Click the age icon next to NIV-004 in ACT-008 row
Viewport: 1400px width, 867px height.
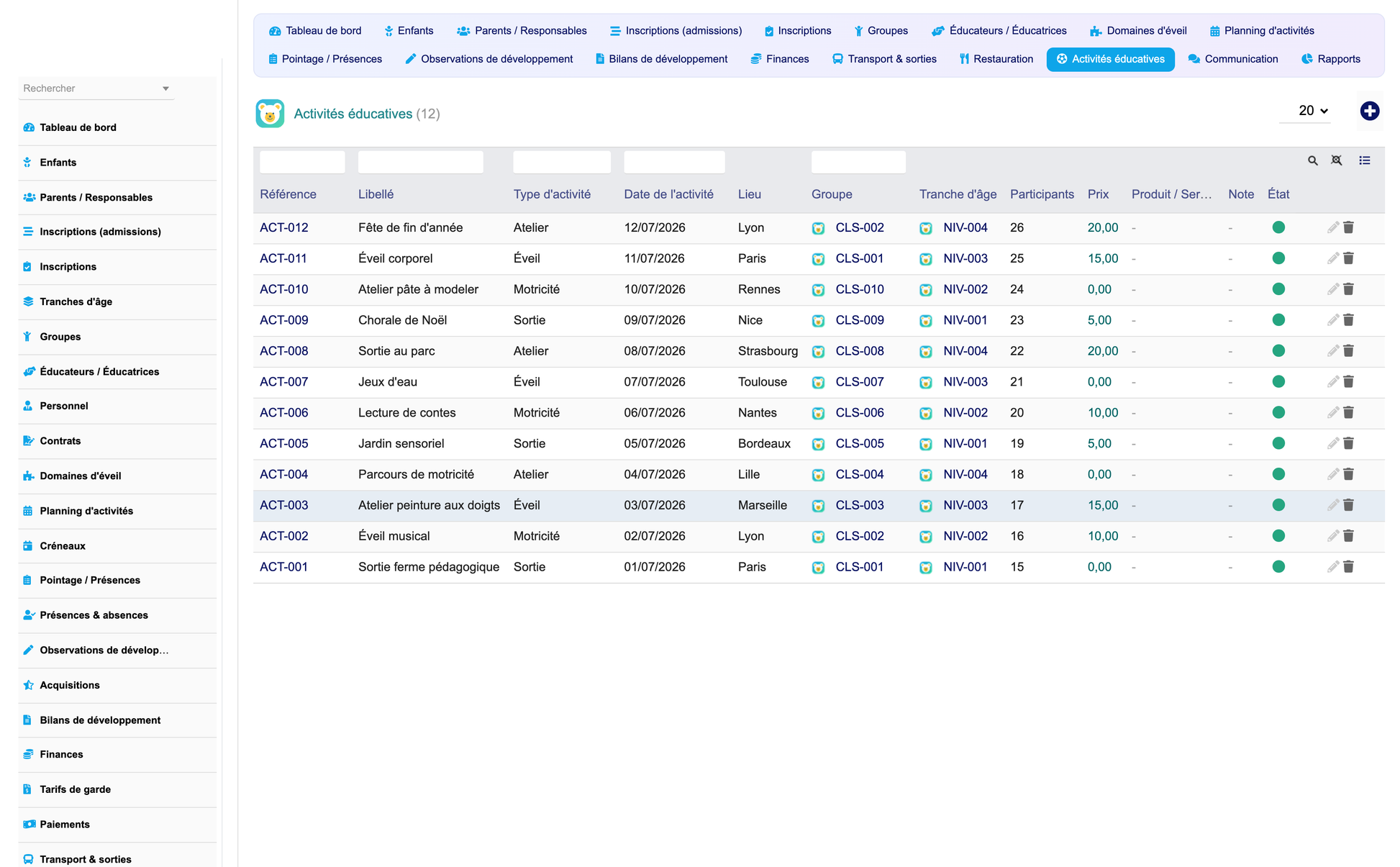pos(926,352)
